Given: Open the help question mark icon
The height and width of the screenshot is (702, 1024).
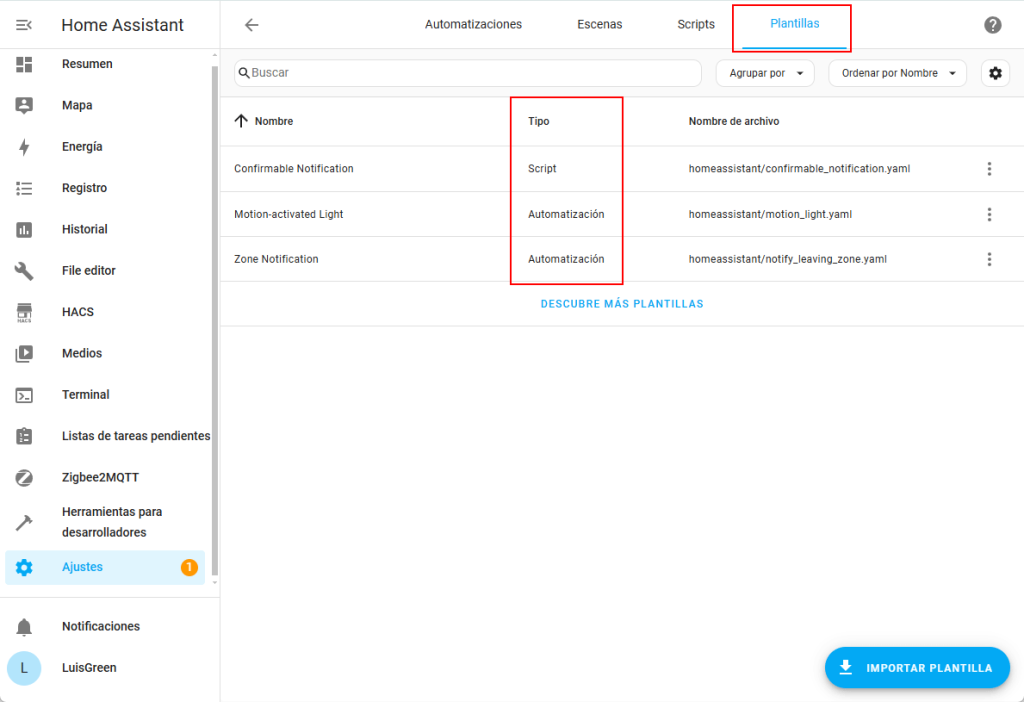Looking at the screenshot, I should click(x=992, y=25).
